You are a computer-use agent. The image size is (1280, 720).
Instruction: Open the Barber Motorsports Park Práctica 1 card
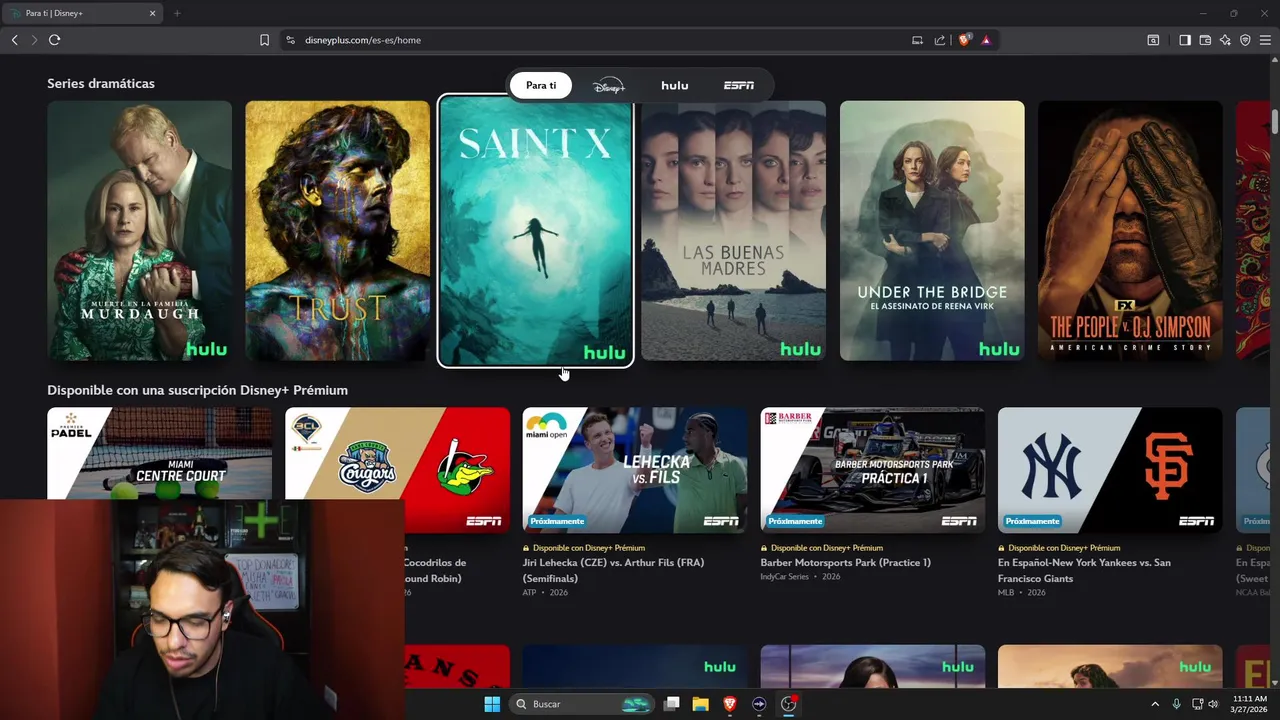click(872, 470)
